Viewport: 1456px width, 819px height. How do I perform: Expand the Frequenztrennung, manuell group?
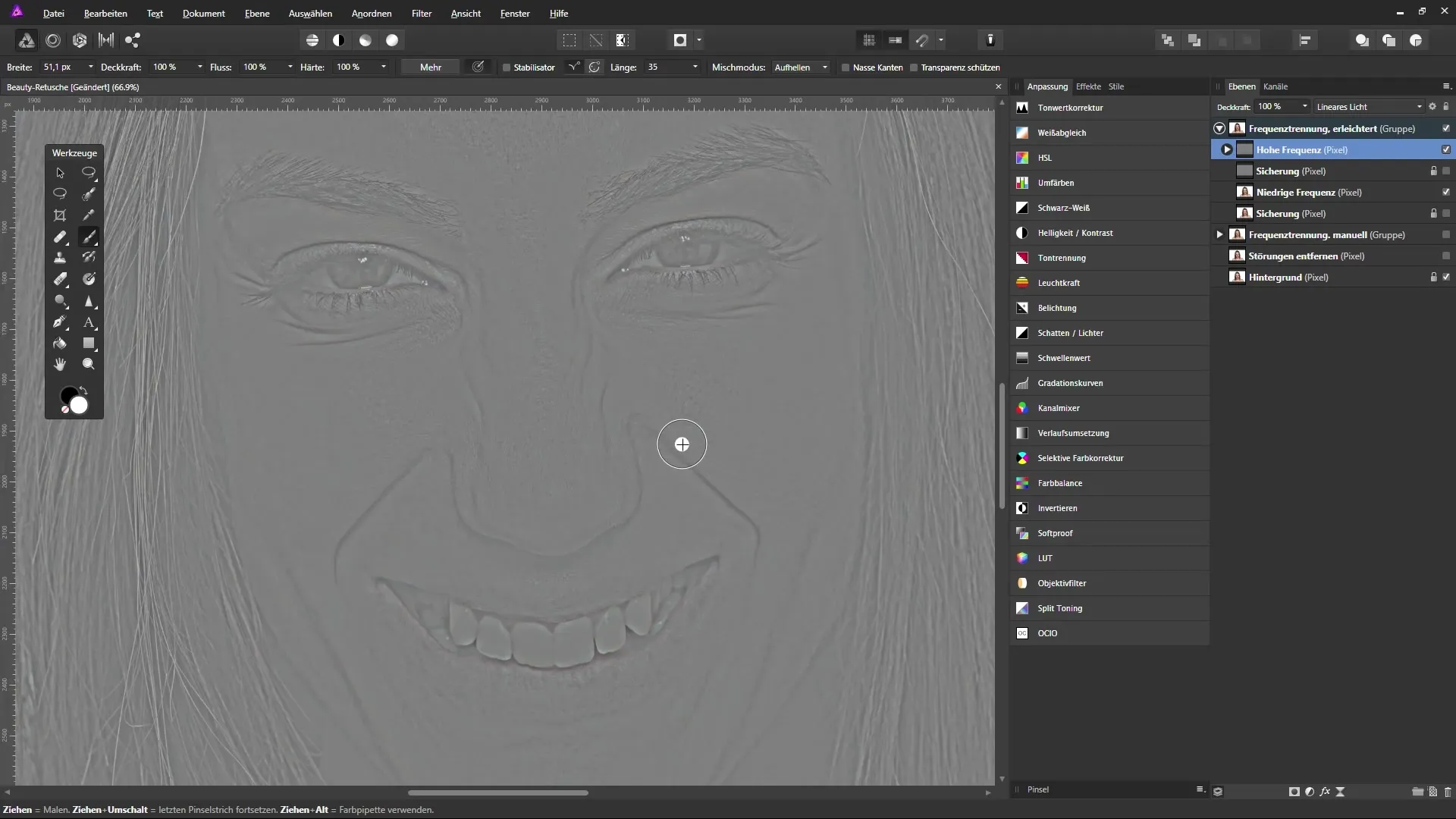[x=1219, y=234]
